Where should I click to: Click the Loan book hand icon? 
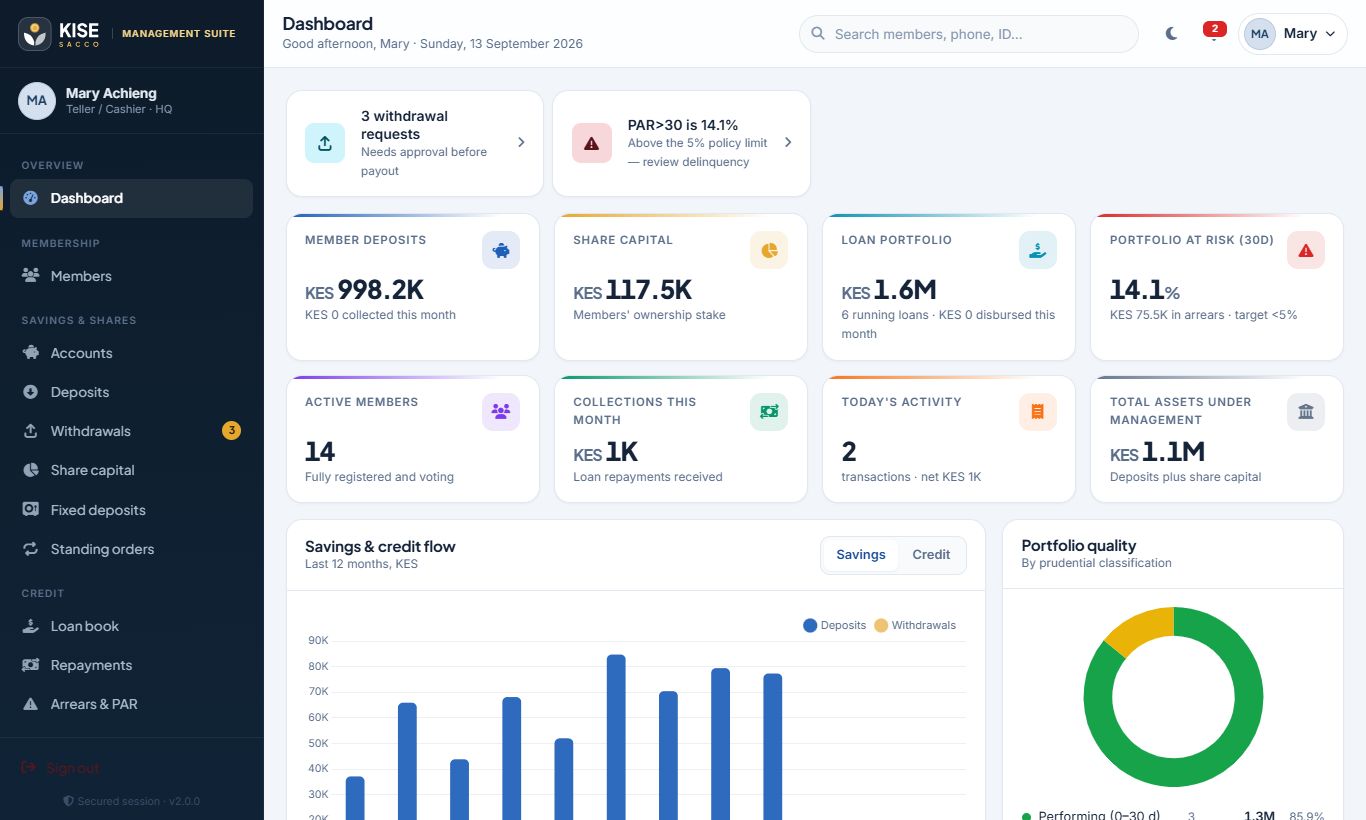coord(31,626)
